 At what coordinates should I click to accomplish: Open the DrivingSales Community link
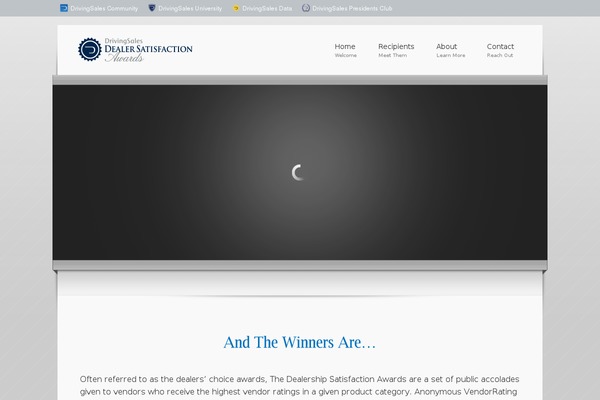pyautogui.click(x=104, y=8)
